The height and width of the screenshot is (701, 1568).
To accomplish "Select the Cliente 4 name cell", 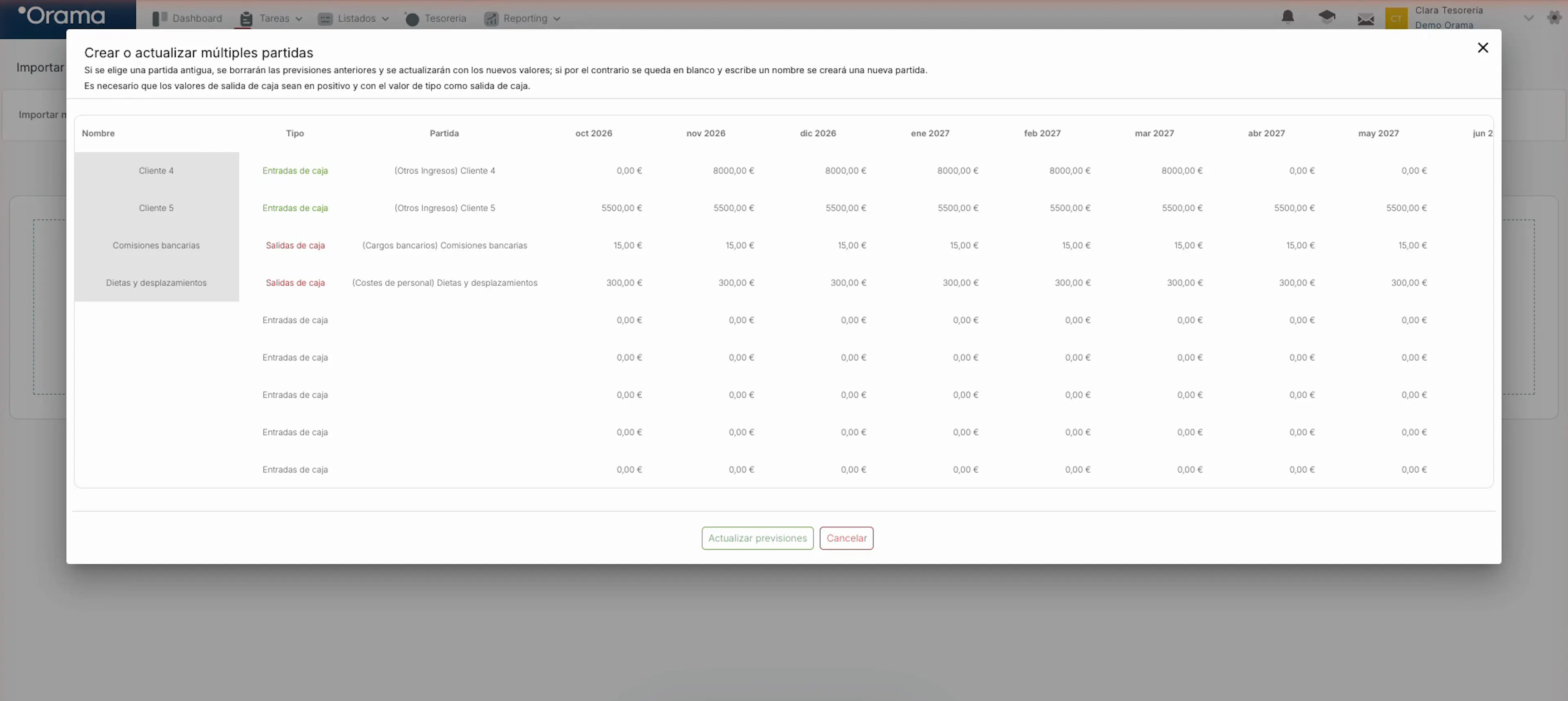I will pos(156,171).
